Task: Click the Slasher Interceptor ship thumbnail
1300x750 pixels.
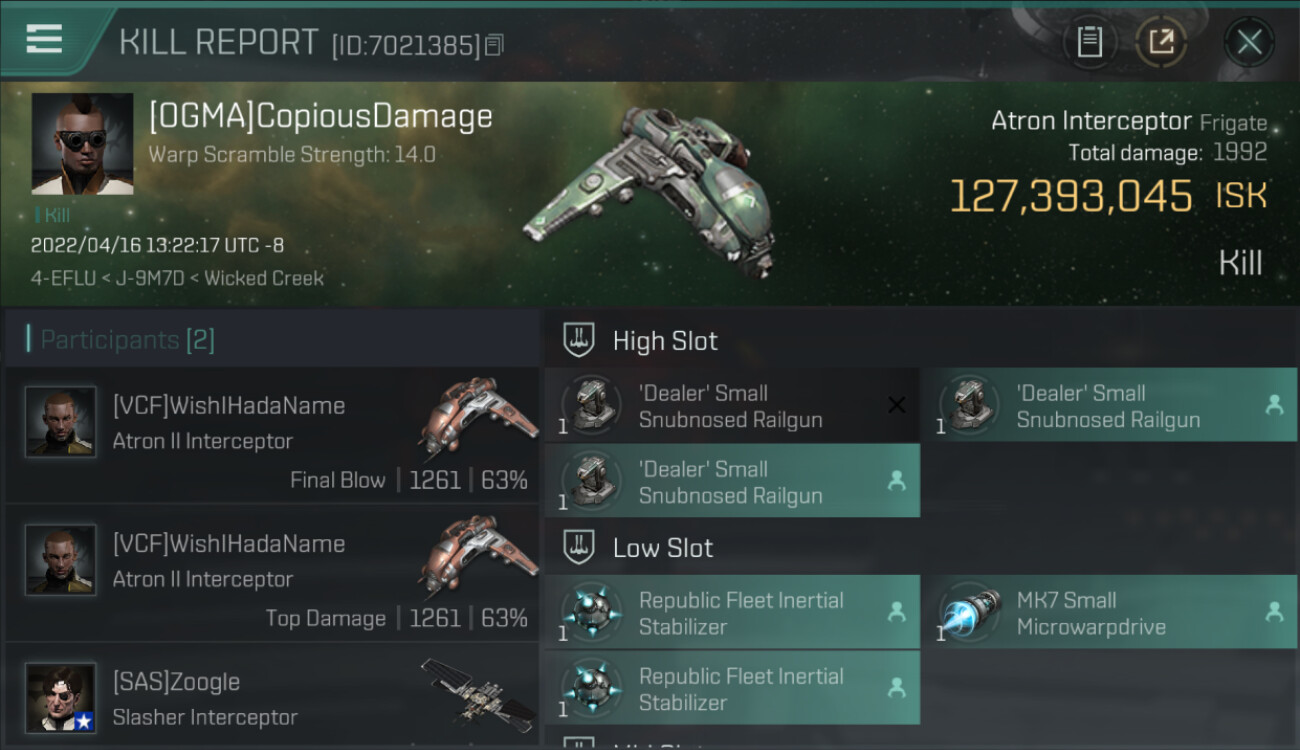Action: point(478,694)
